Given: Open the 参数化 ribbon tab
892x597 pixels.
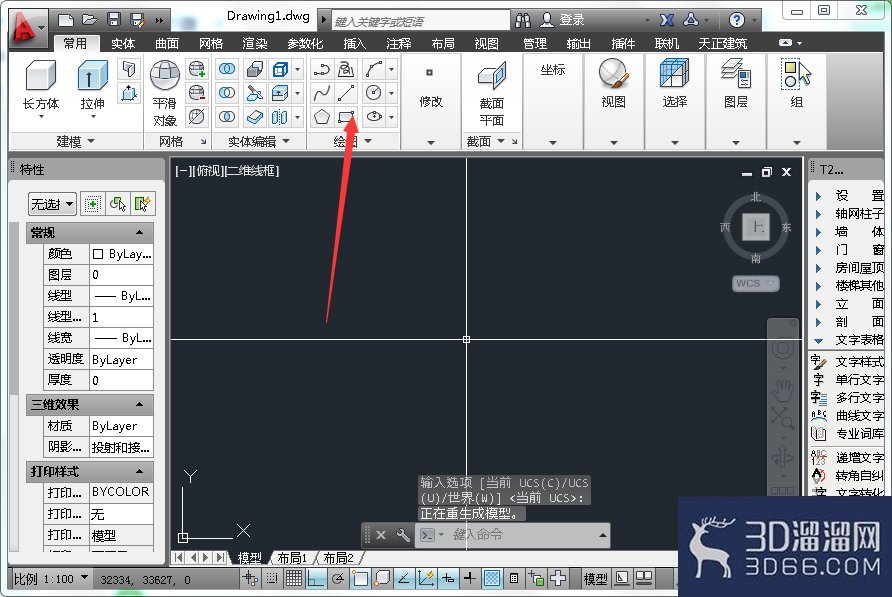Looking at the screenshot, I should pos(305,43).
